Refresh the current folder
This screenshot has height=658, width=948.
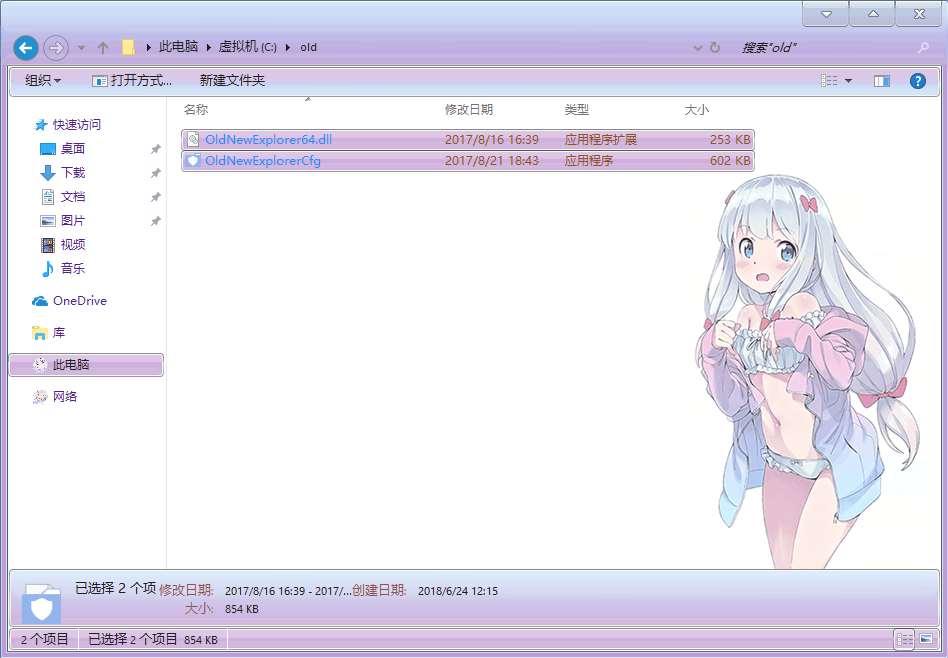(715, 47)
